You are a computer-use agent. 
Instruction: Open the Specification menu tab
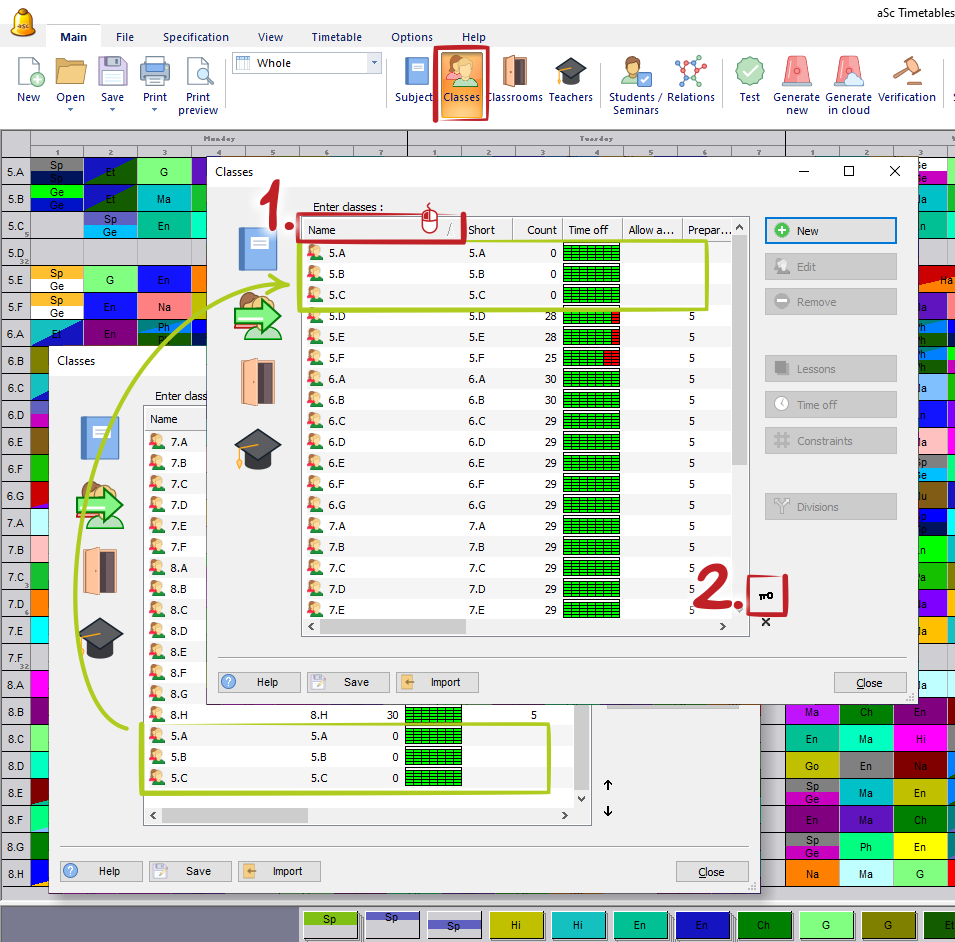click(196, 37)
